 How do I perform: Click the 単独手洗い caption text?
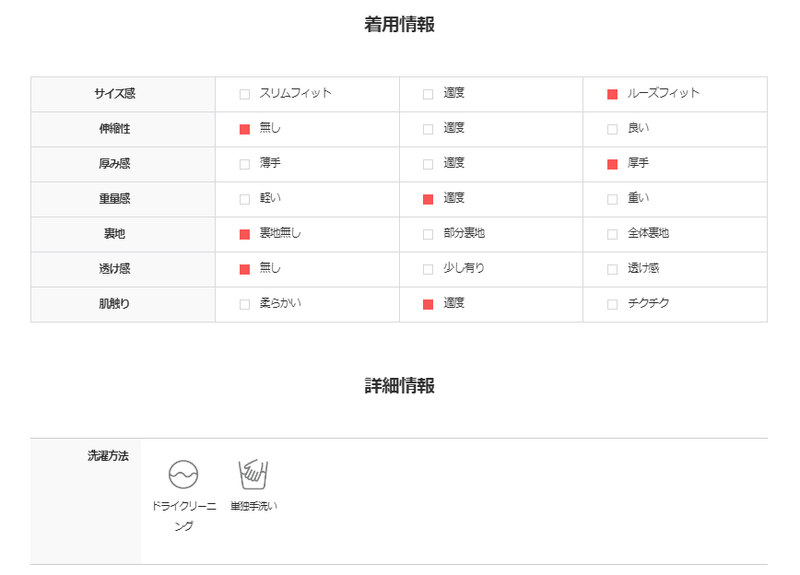click(254, 506)
